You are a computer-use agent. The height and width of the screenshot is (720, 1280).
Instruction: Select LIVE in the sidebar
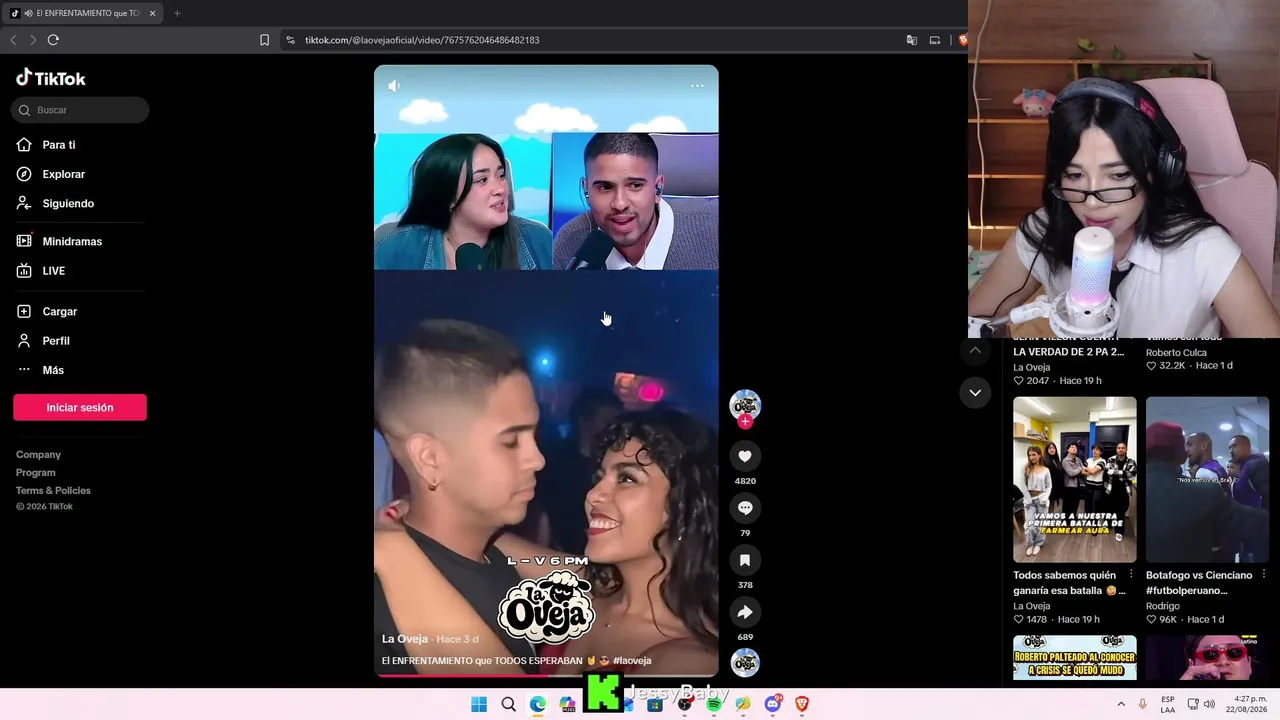click(41, 271)
